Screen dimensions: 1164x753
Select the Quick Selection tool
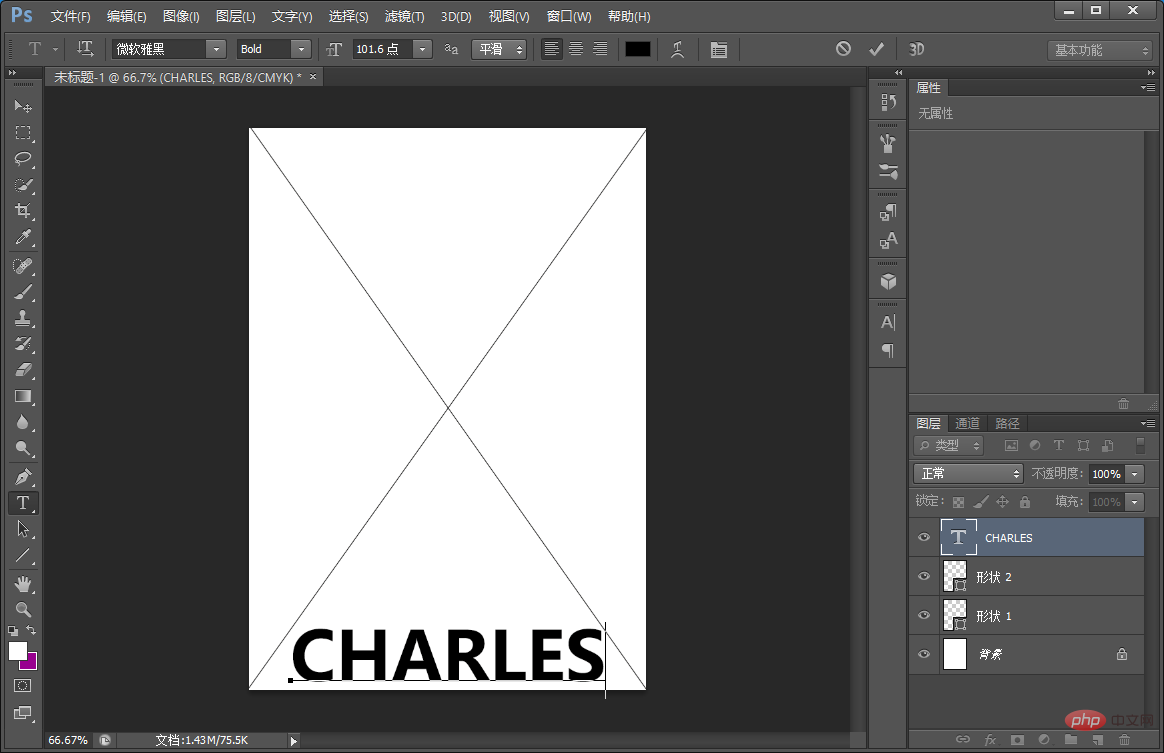[23, 185]
